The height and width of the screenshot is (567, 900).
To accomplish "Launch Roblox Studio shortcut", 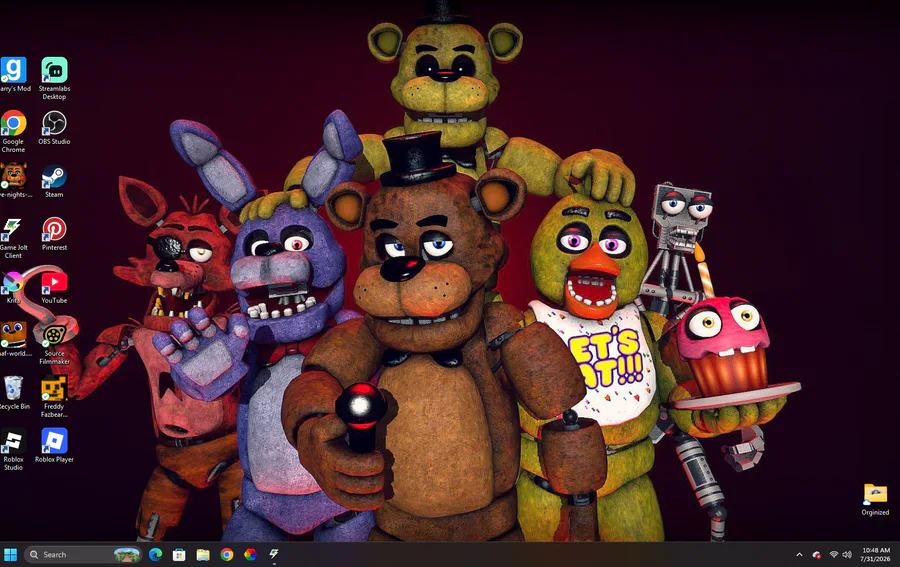I will point(13,449).
